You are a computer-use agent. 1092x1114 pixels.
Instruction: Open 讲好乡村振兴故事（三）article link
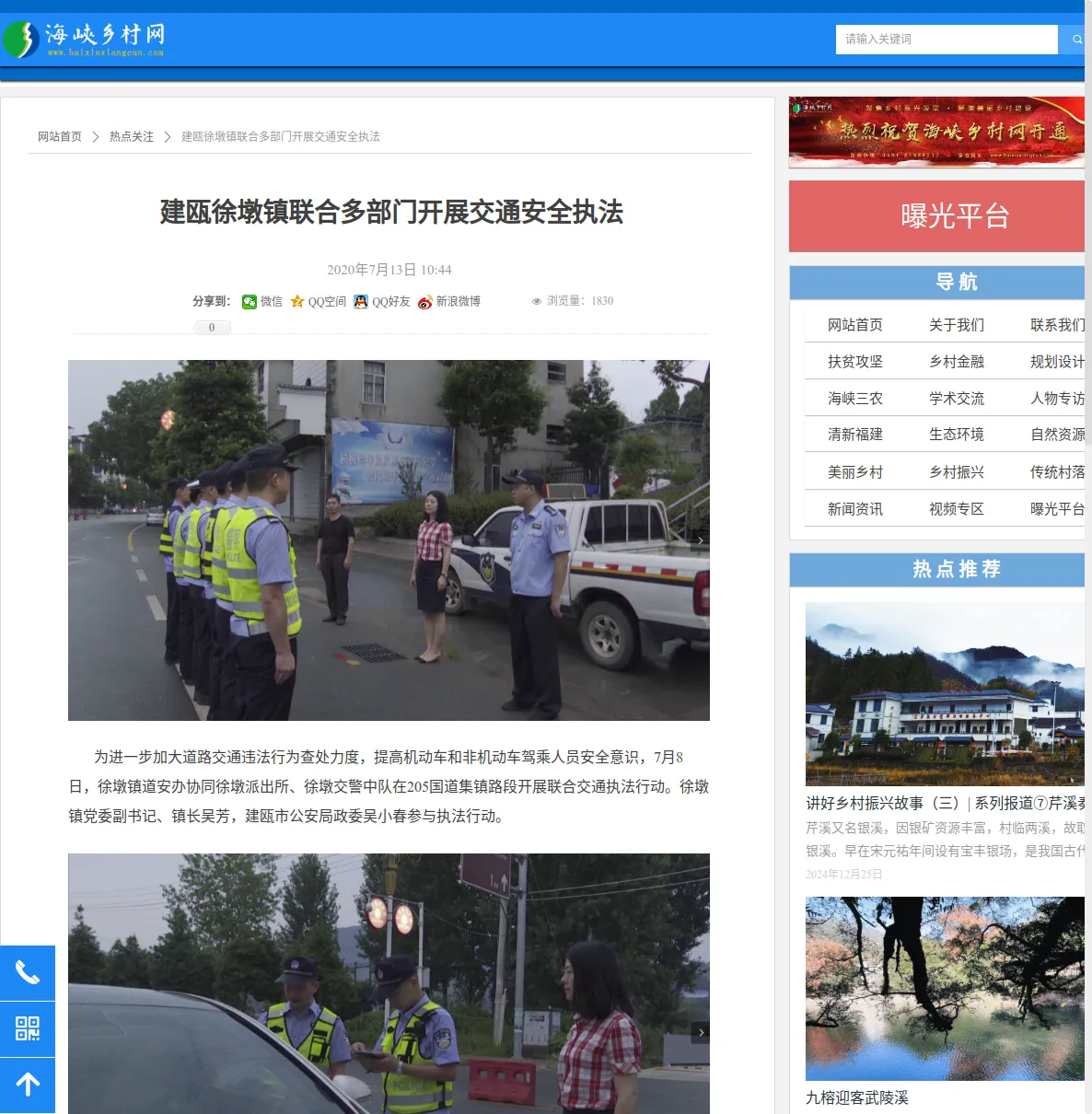point(945,804)
